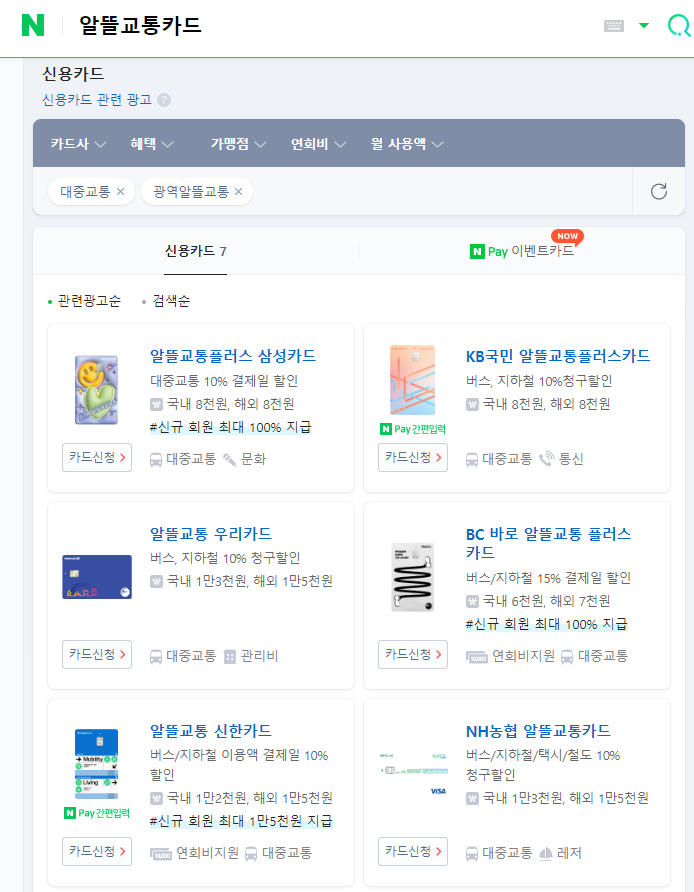Expand the 혜택 filter dropdown
Viewport: 694px width, 892px height.
tap(152, 144)
